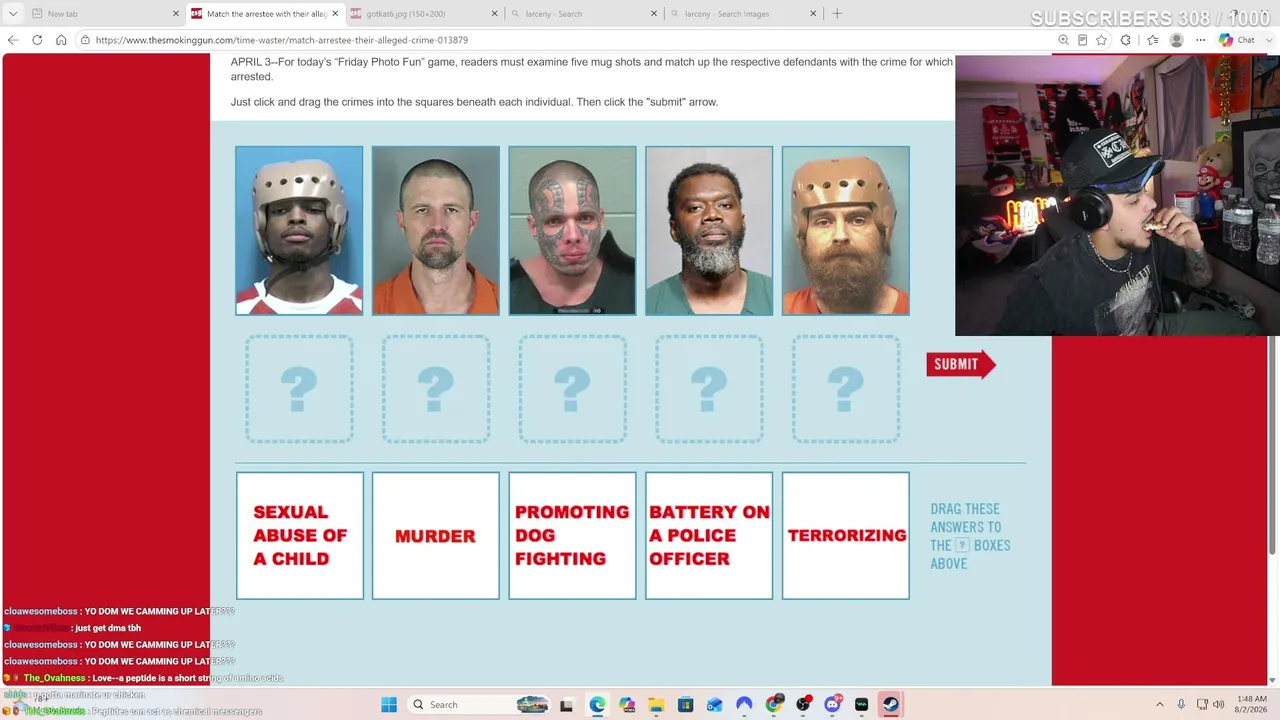
Task: Open File Explorer from the taskbar
Action: 656,705
